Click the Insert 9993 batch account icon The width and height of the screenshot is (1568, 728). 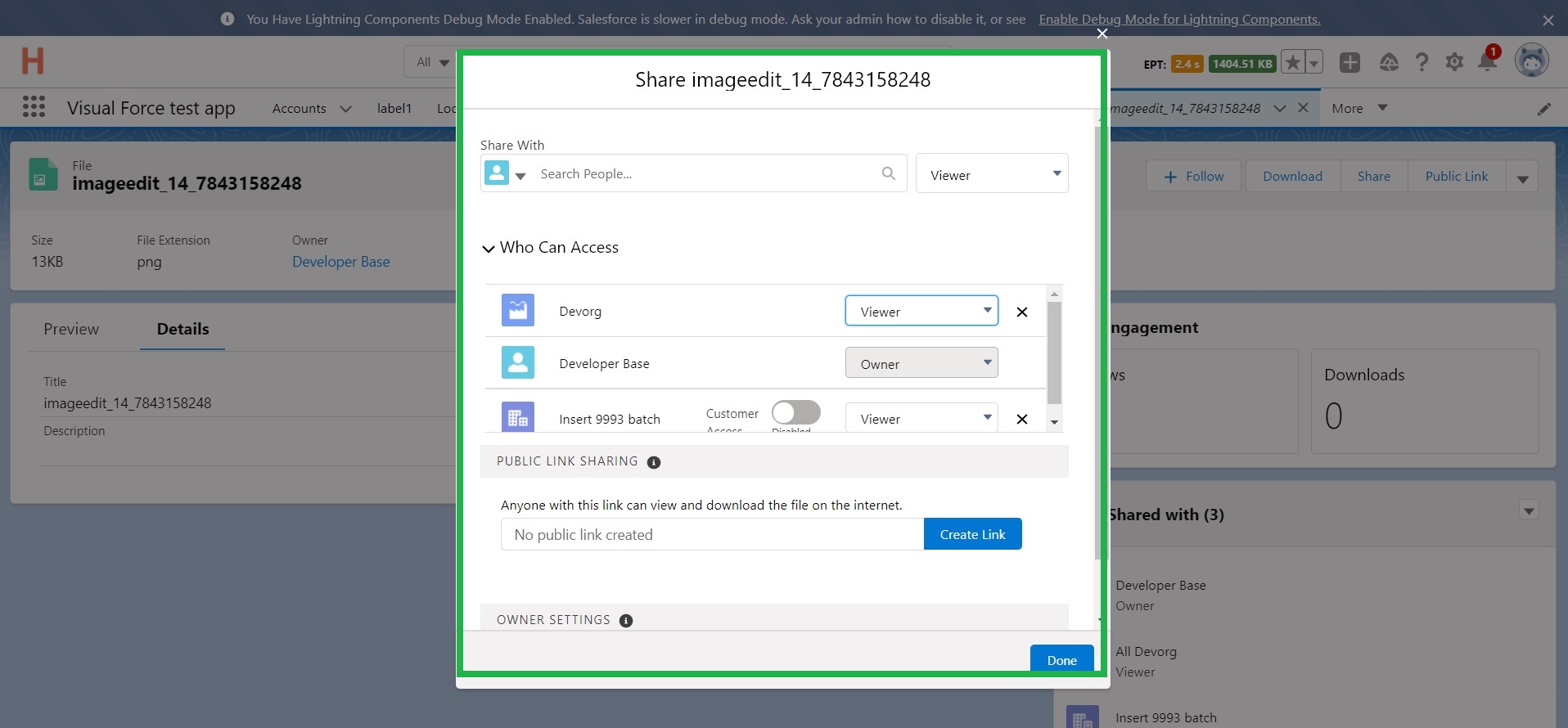(x=518, y=417)
